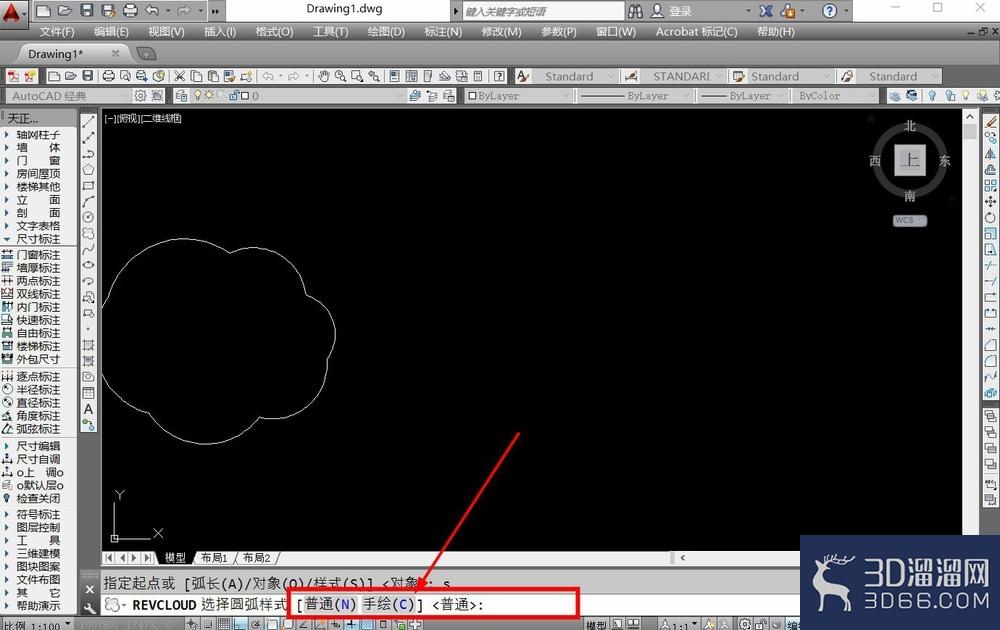Click the Move tool in the Modify toolbar
This screenshot has width=1000, height=630.
[x=990, y=201]
